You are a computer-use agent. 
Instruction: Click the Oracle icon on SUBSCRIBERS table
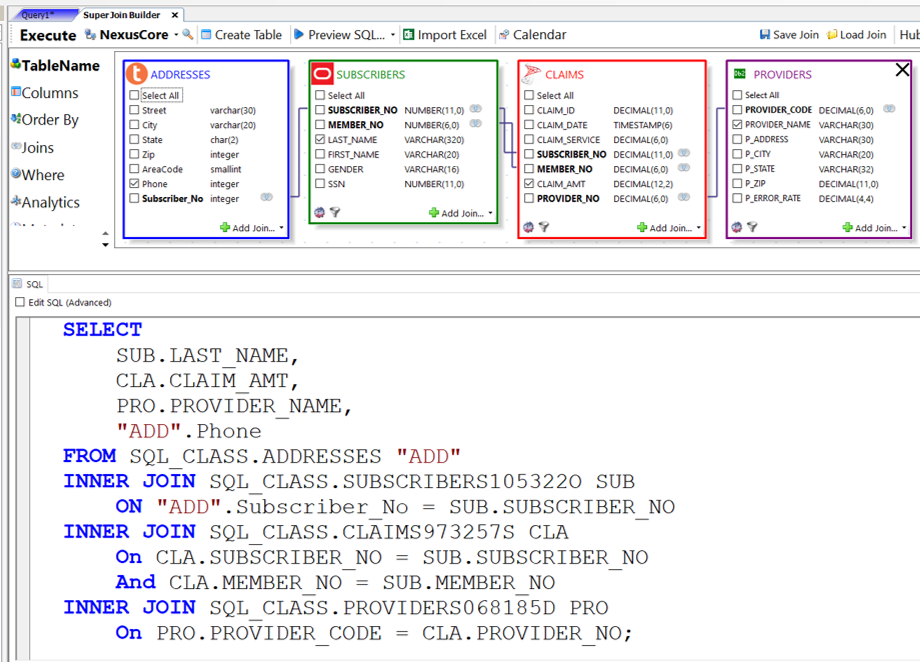[x=322, y=74]
